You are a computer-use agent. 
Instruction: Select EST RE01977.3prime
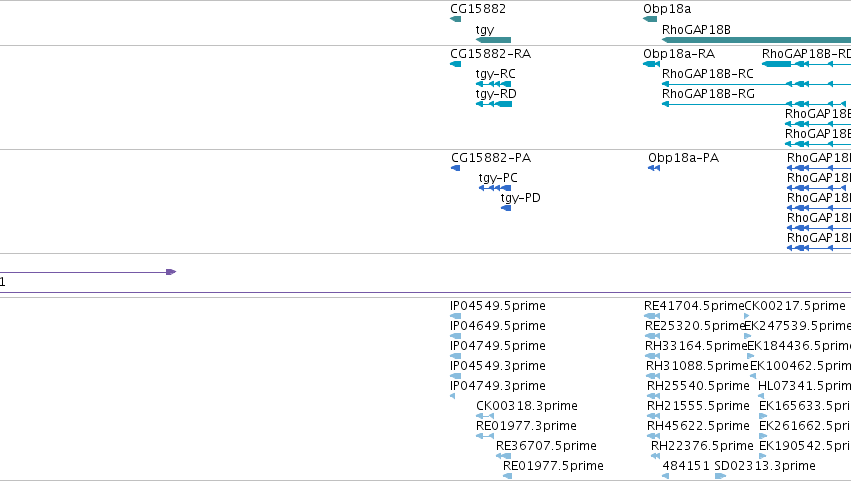point(526,426)
